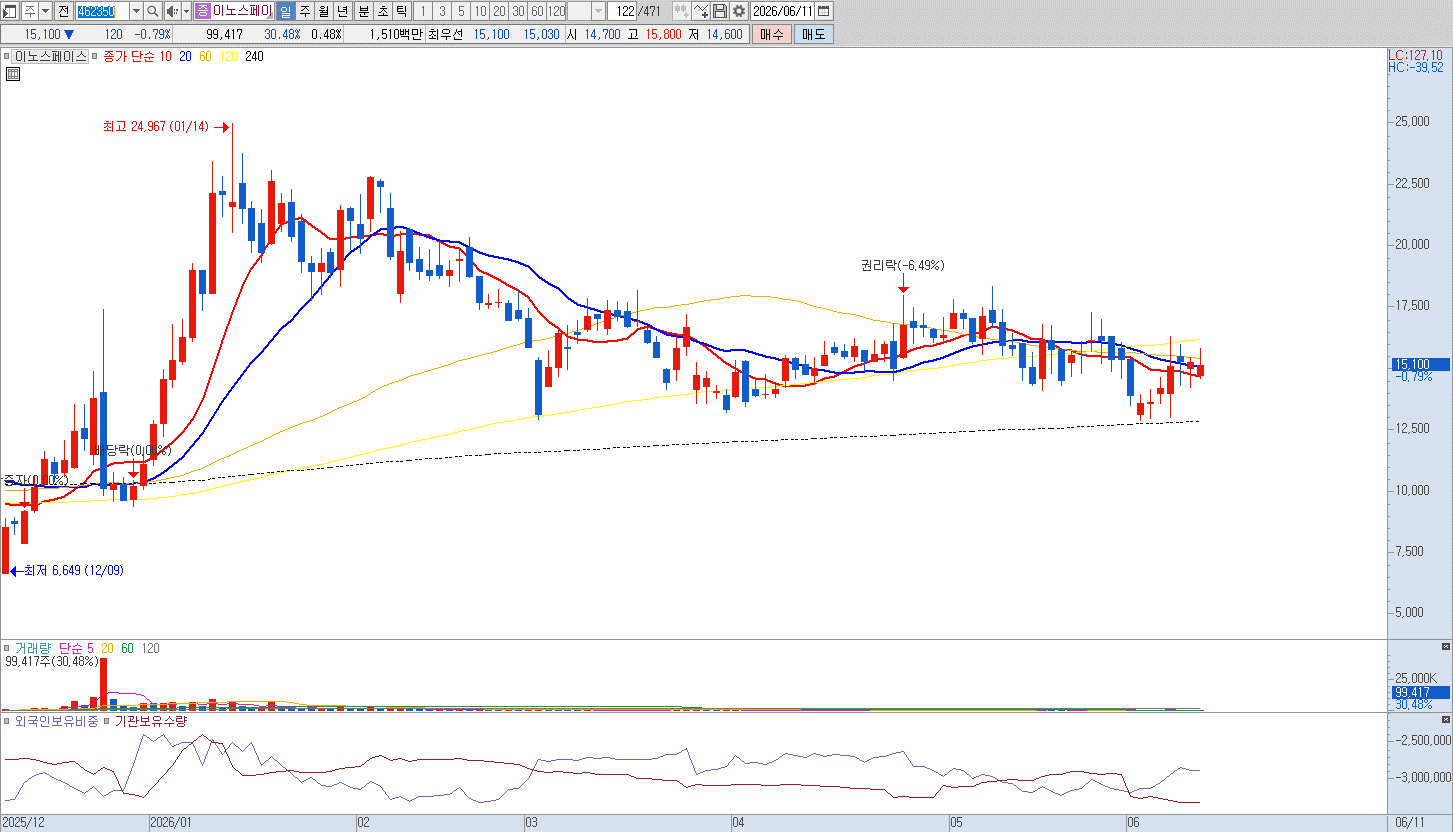
Task: Expand the minute interval dropdown after 120
Action: point(598,11)
